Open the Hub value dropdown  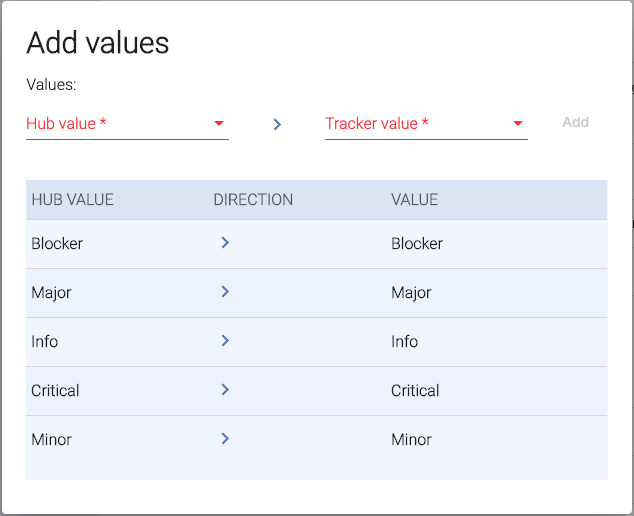[127, 124]
